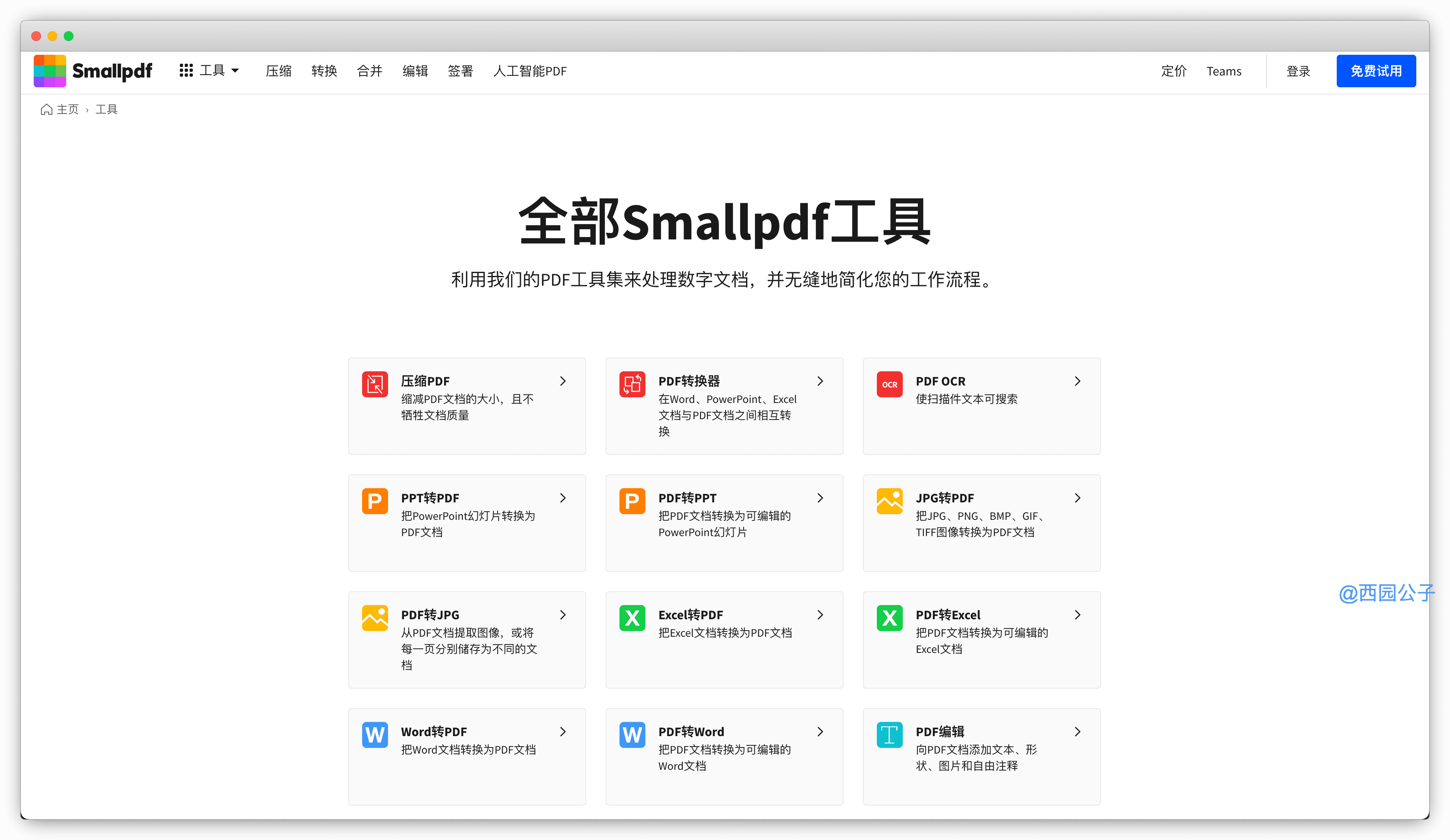
Task: Click the green X icon for Excel转PDF
Action: [632, 618]
